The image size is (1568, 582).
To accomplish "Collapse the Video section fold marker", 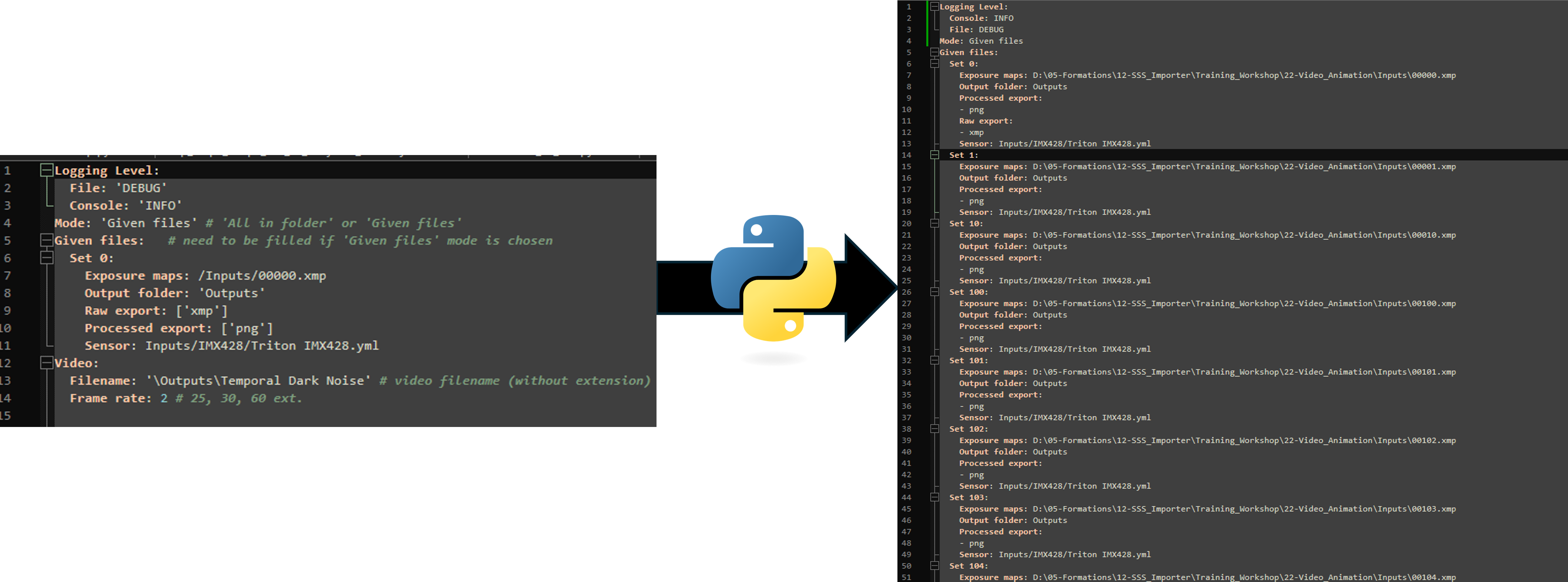I will (x=46, y=363).
